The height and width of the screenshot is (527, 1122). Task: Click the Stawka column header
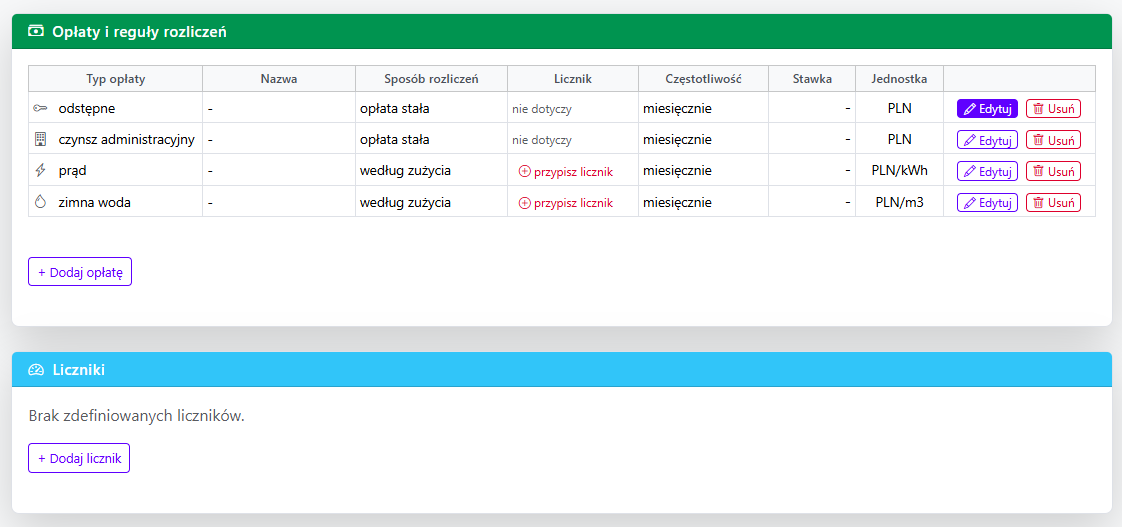(812, 79)
